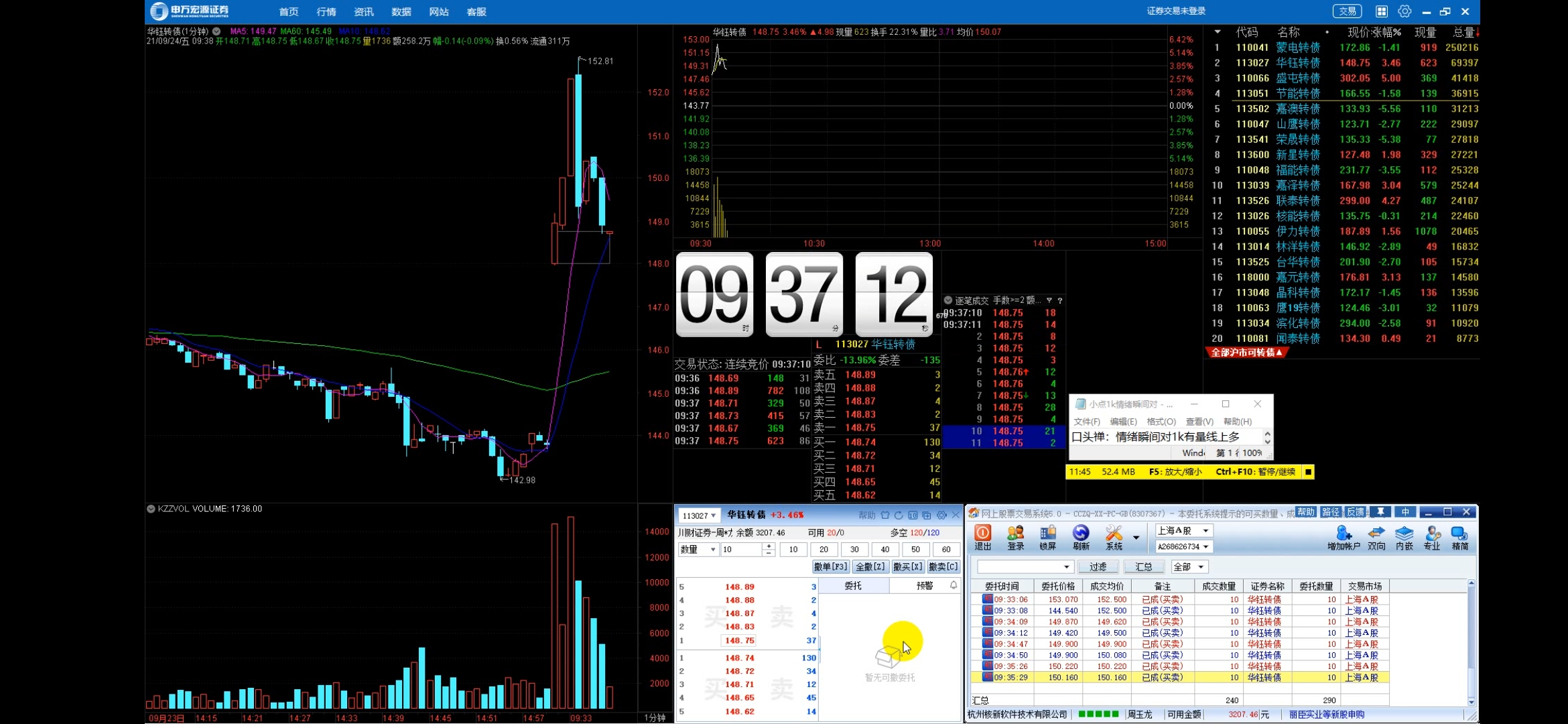Open the 上海A股 market dropdown
The height and width of the screenshot is (724, 1568).
(1184, 531)
